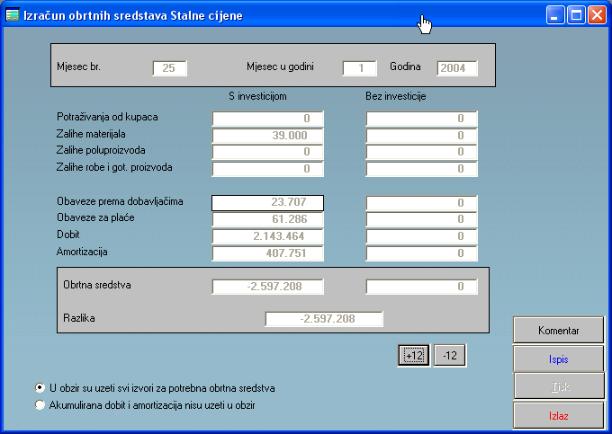Click Zalihe robe i got. proizvoda Bez investicije field
Image resolution: width=612 pixels, height=434 pixels.
coord(422,169)
